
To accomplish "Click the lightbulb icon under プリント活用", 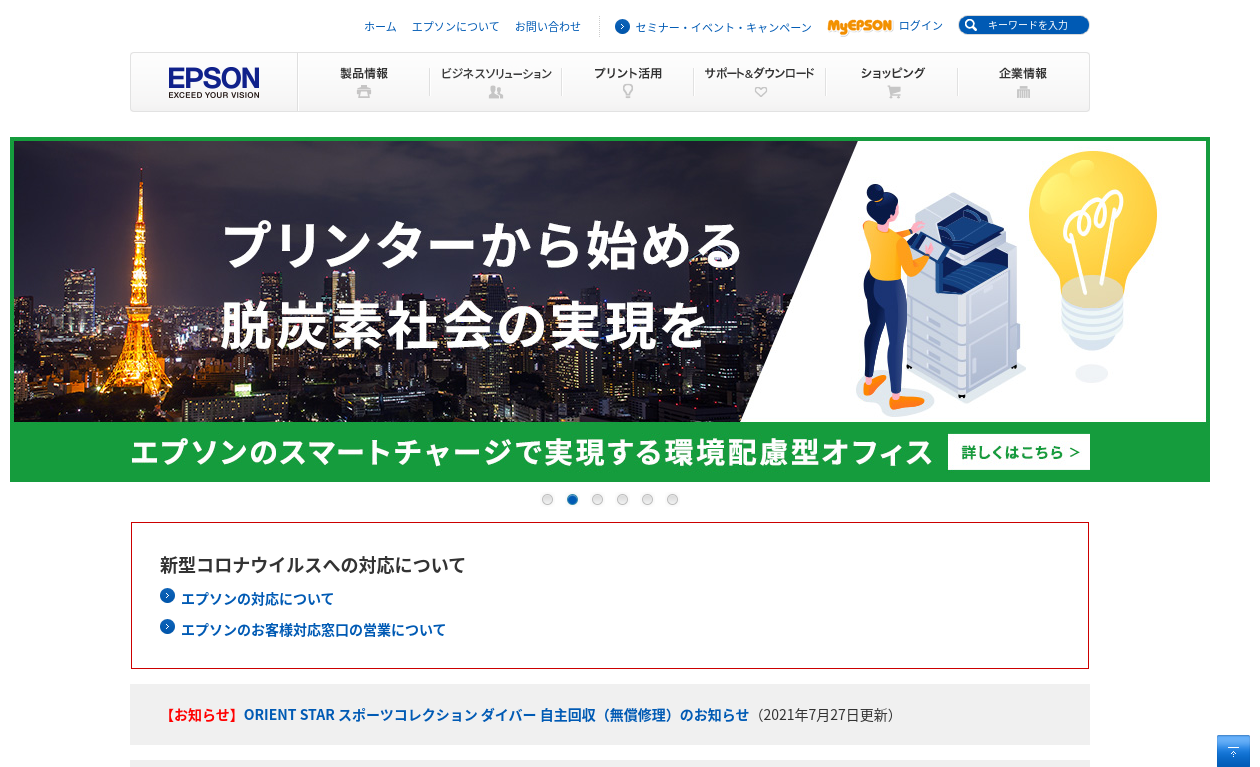I will [628, 91].
